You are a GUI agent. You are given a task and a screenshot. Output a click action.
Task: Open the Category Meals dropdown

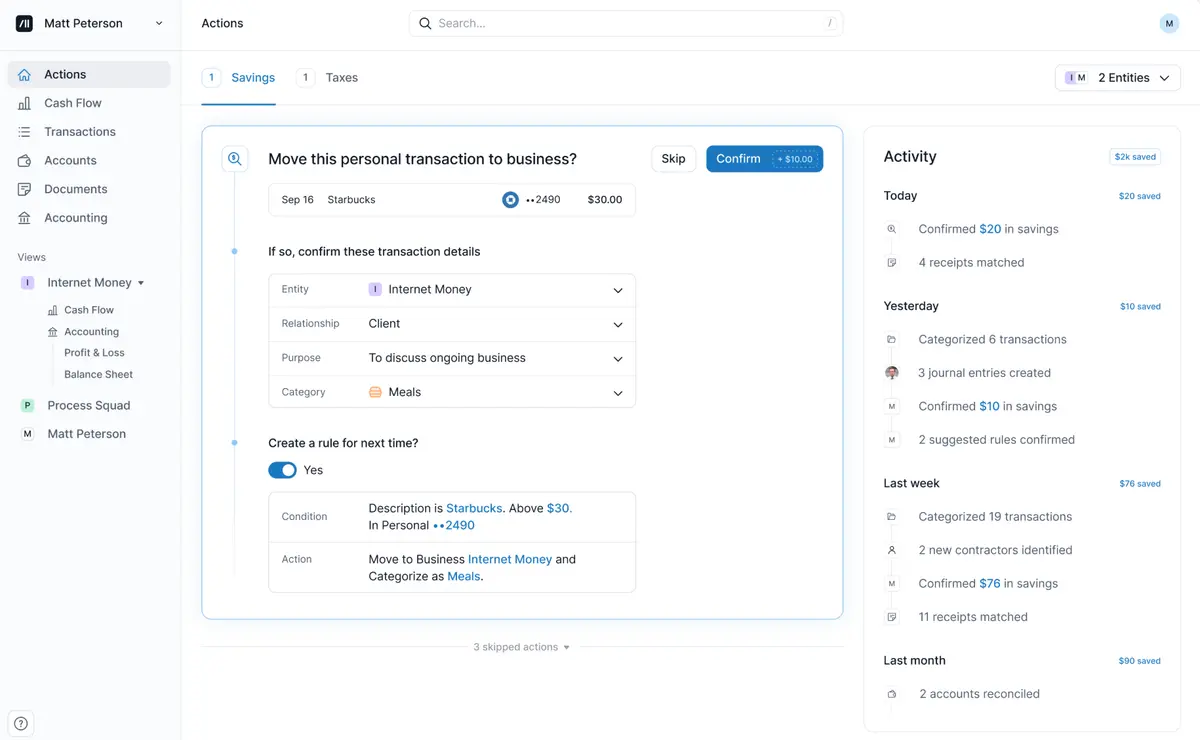click(452, 392)
